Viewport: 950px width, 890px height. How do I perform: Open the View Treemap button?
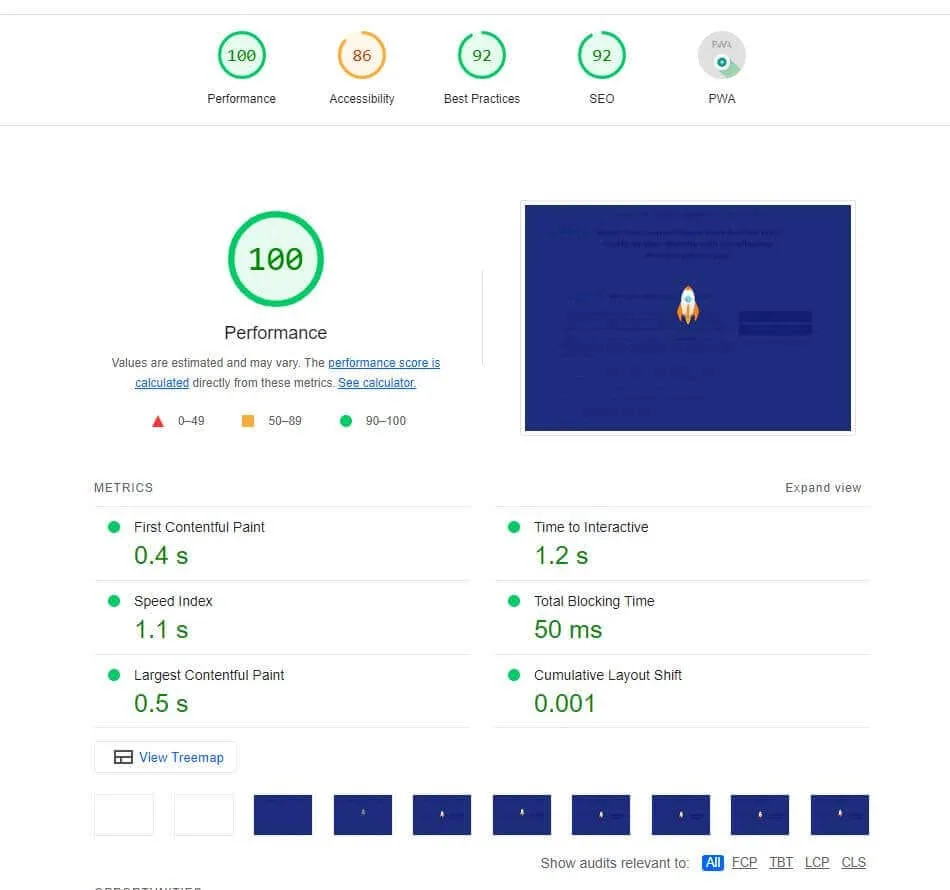pos(165,757)
